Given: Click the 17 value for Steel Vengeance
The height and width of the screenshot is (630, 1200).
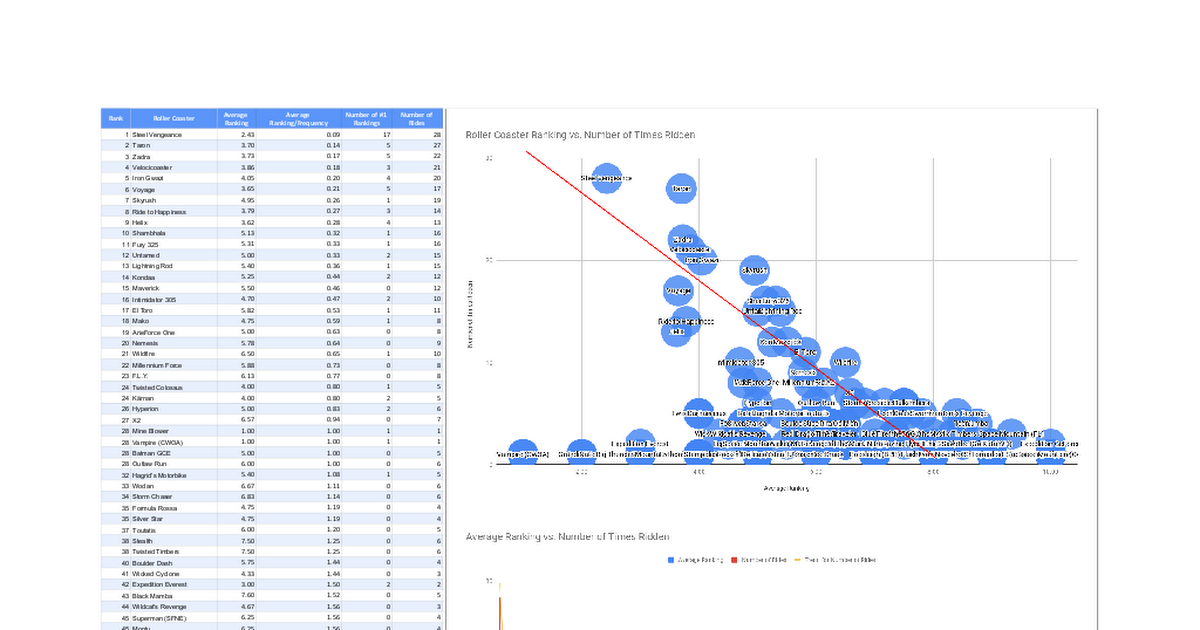Looking at the screenshot, I should coord(365,134).
